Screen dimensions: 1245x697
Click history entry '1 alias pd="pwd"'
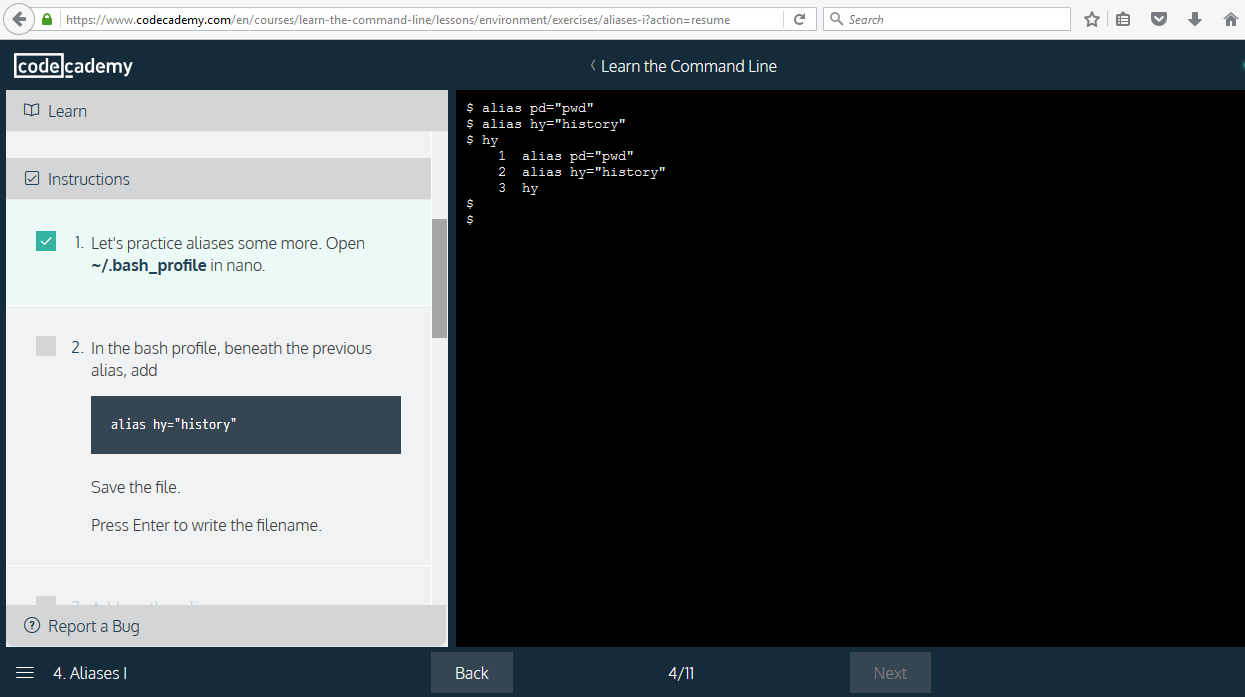566,156
